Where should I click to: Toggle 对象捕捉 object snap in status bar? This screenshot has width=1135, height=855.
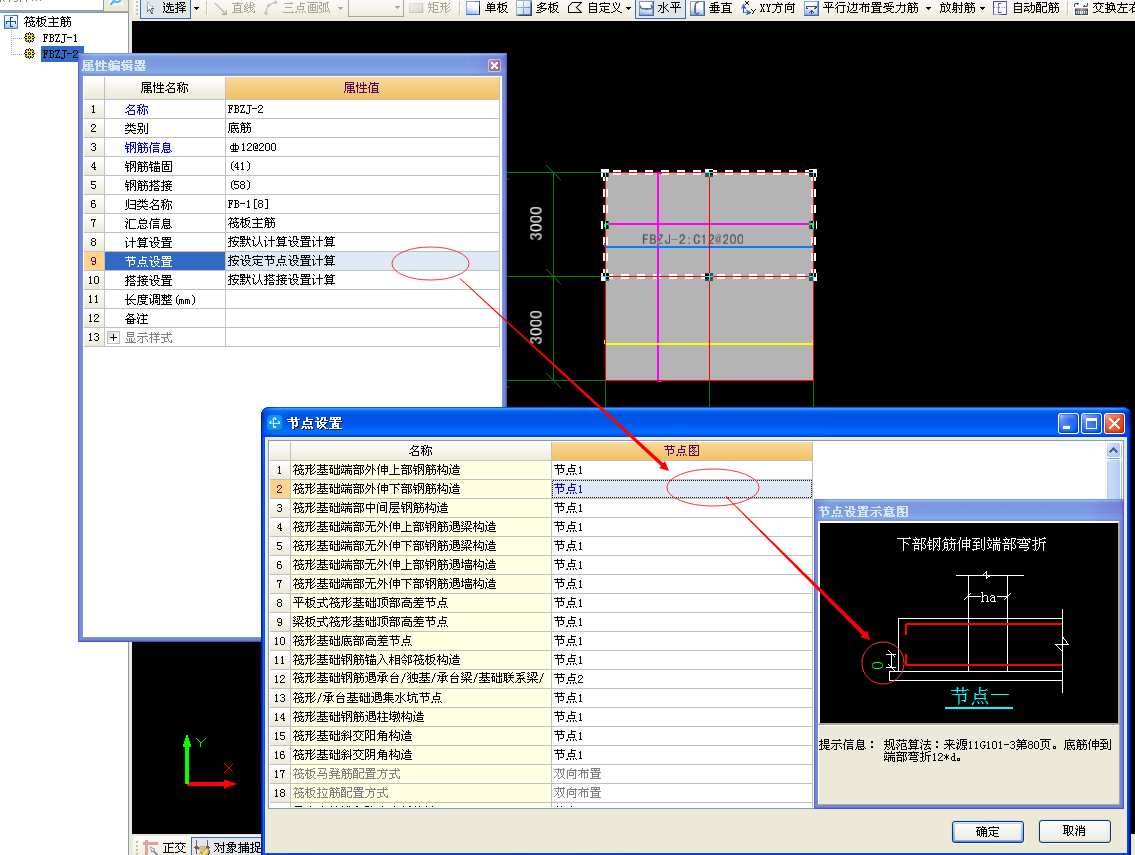point(228,848)
